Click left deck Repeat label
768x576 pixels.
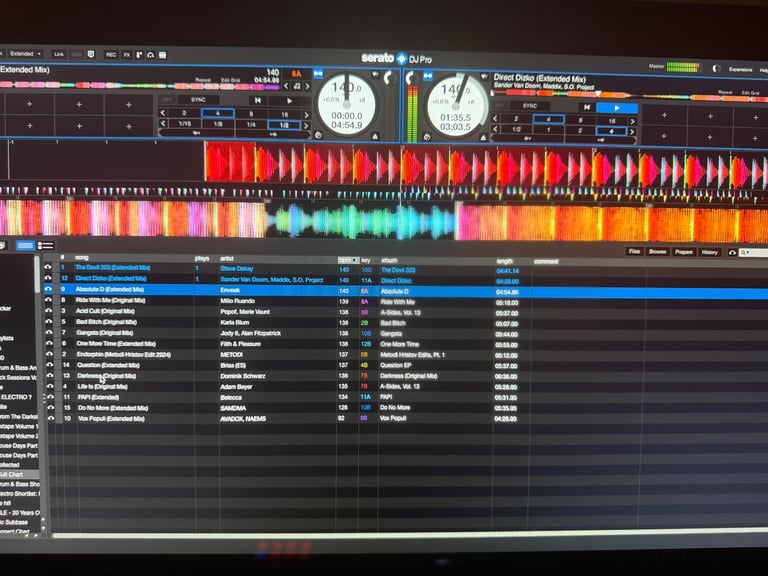(203, 79)
